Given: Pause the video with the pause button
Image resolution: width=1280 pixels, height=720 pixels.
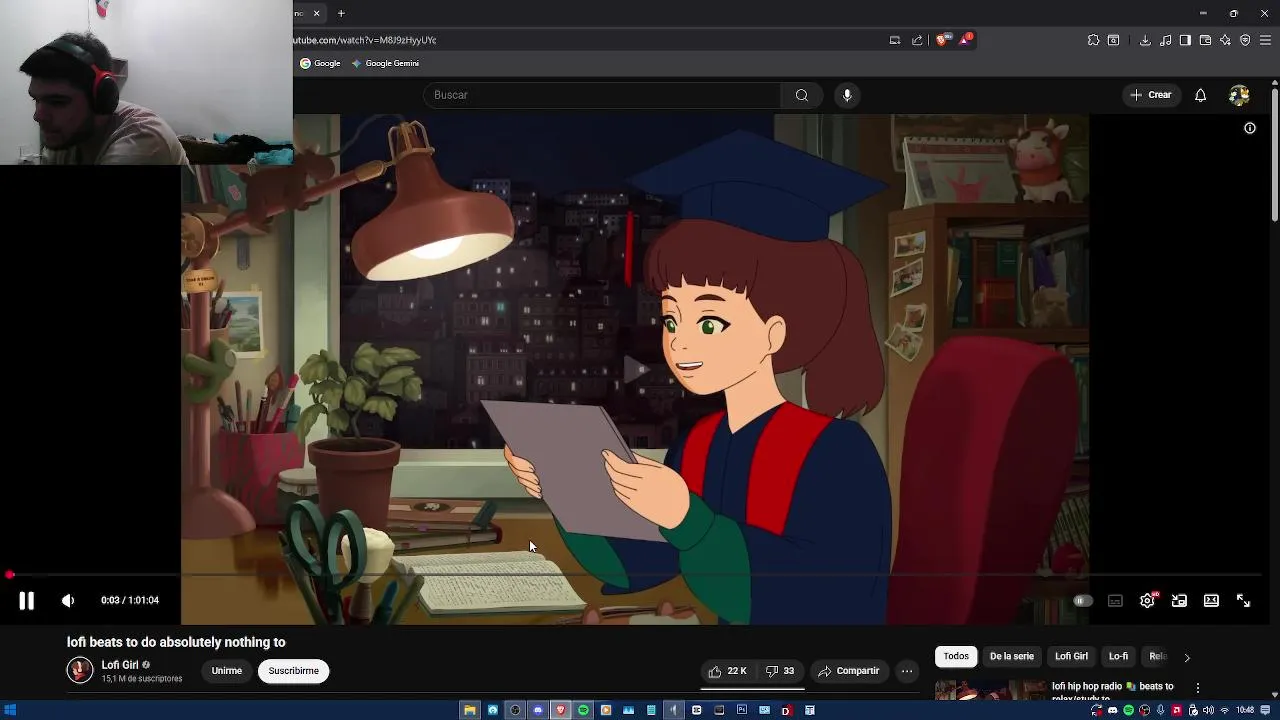Looking at the screenshot, I should 27,600.
